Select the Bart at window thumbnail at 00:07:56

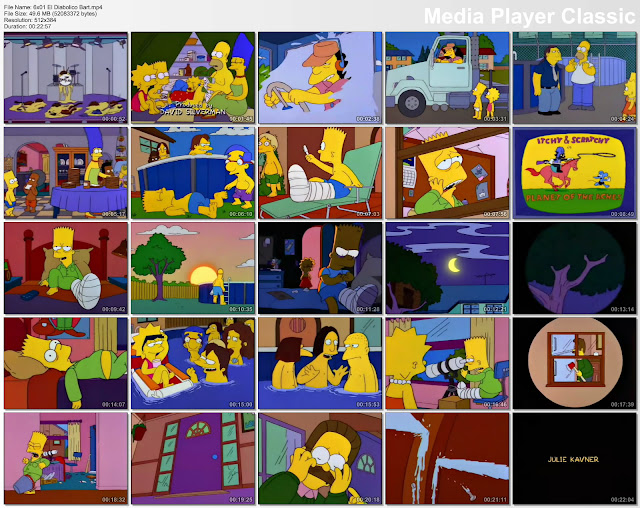point(447,173)
